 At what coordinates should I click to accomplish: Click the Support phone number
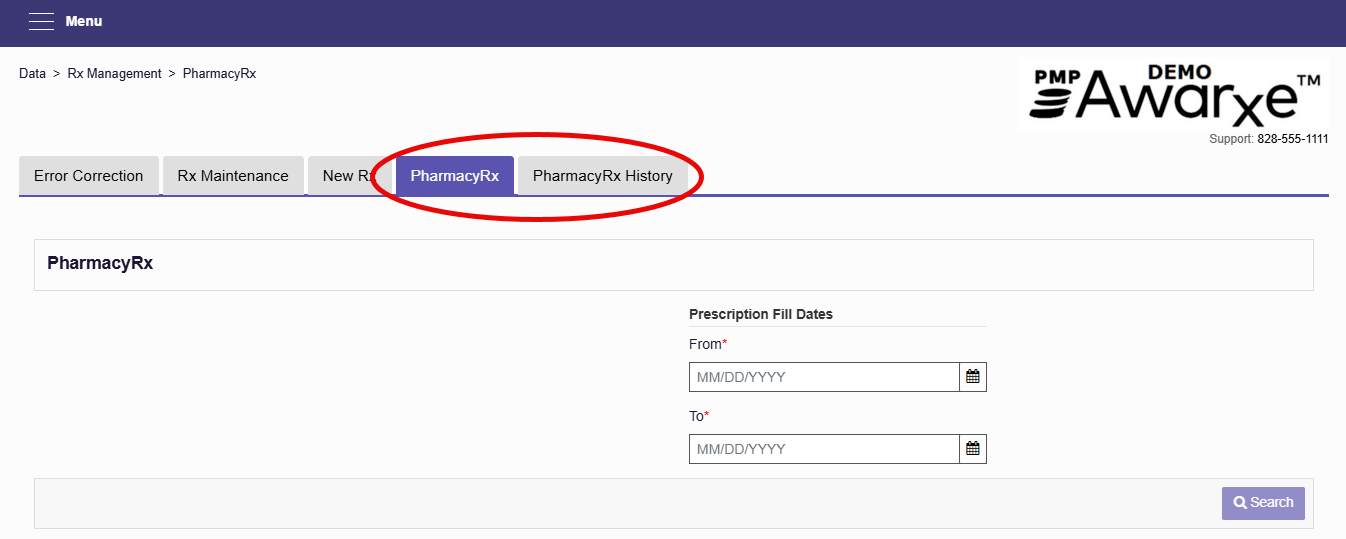pyautogui.click(x=1293, y=139)
